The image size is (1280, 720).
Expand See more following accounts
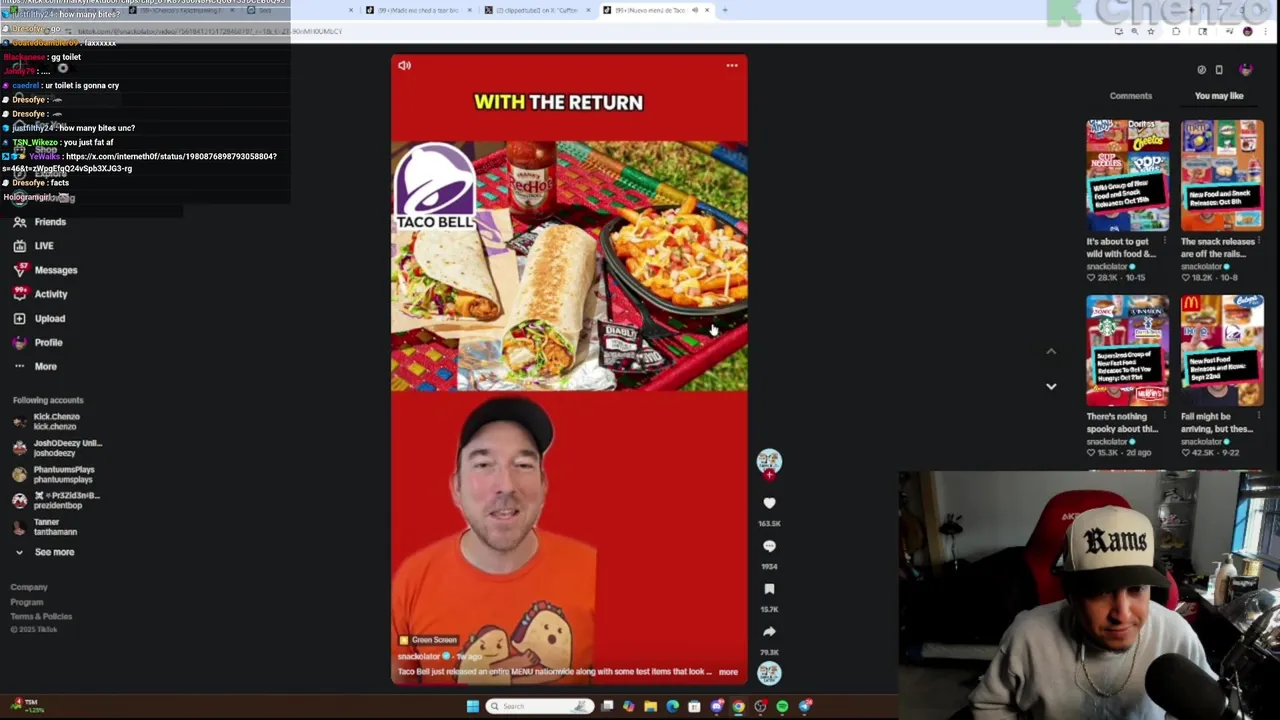tap(44, 552)
